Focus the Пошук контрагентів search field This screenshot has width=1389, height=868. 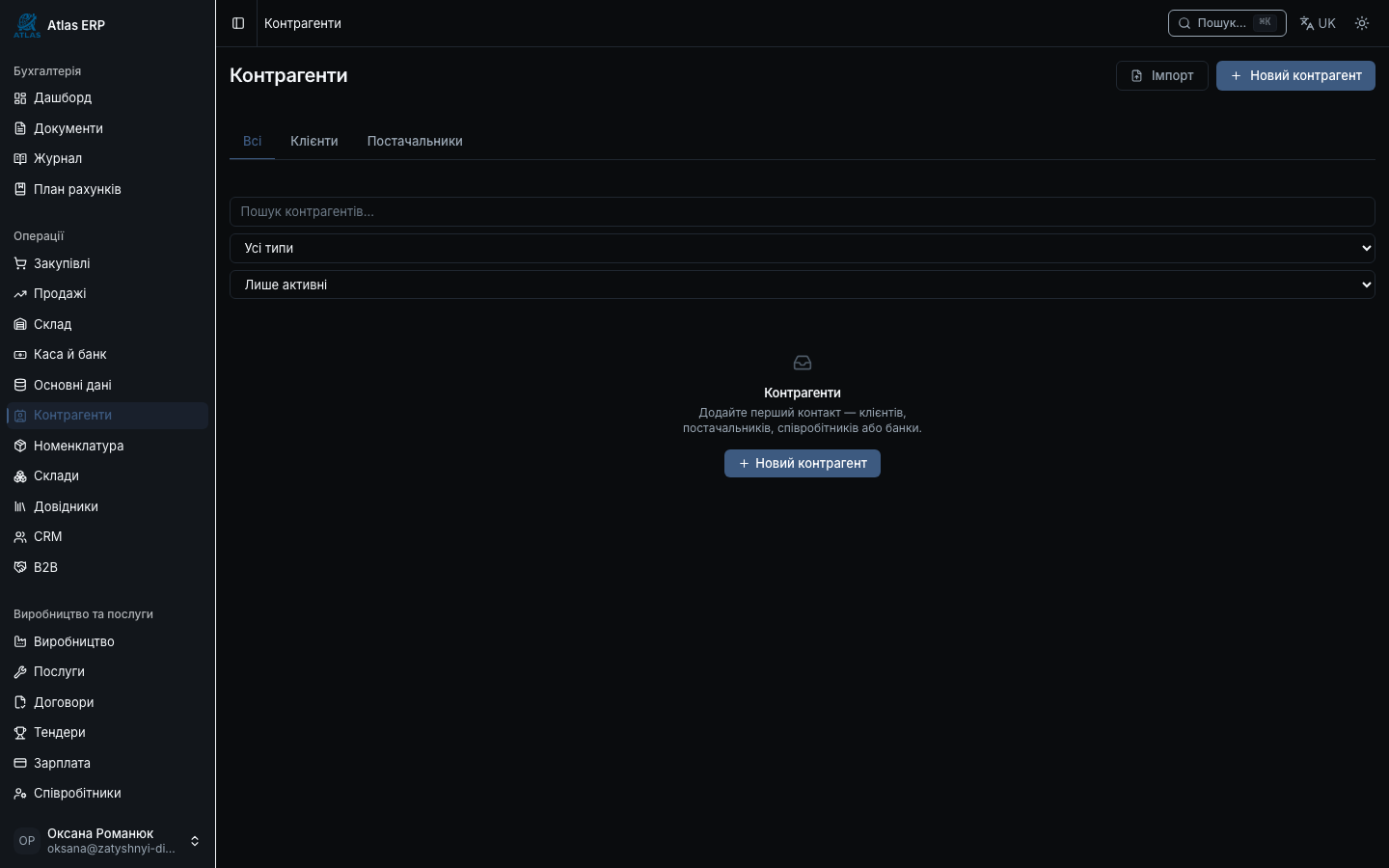803,211
